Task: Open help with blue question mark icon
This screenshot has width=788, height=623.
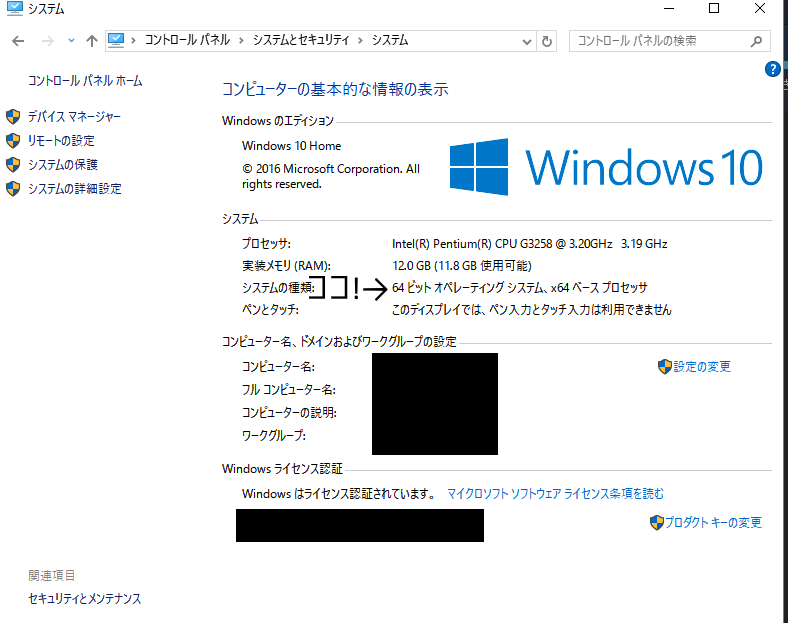Action: pos(772,69)
